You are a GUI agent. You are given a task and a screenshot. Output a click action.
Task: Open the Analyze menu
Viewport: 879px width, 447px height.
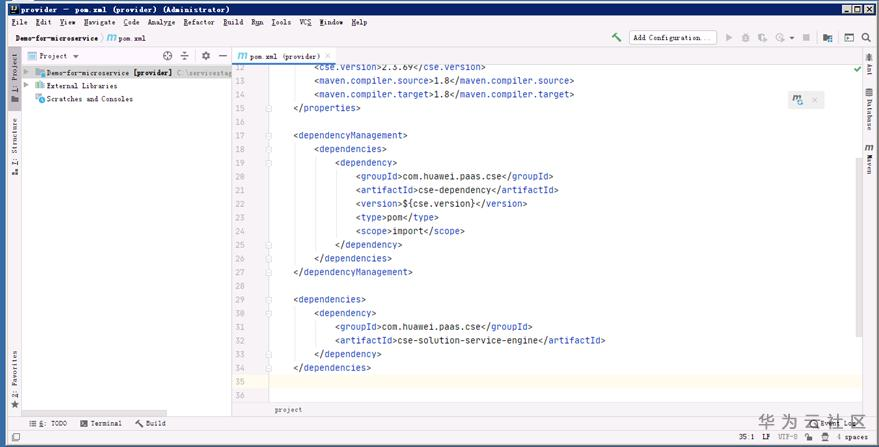click(x=161, y=22)
